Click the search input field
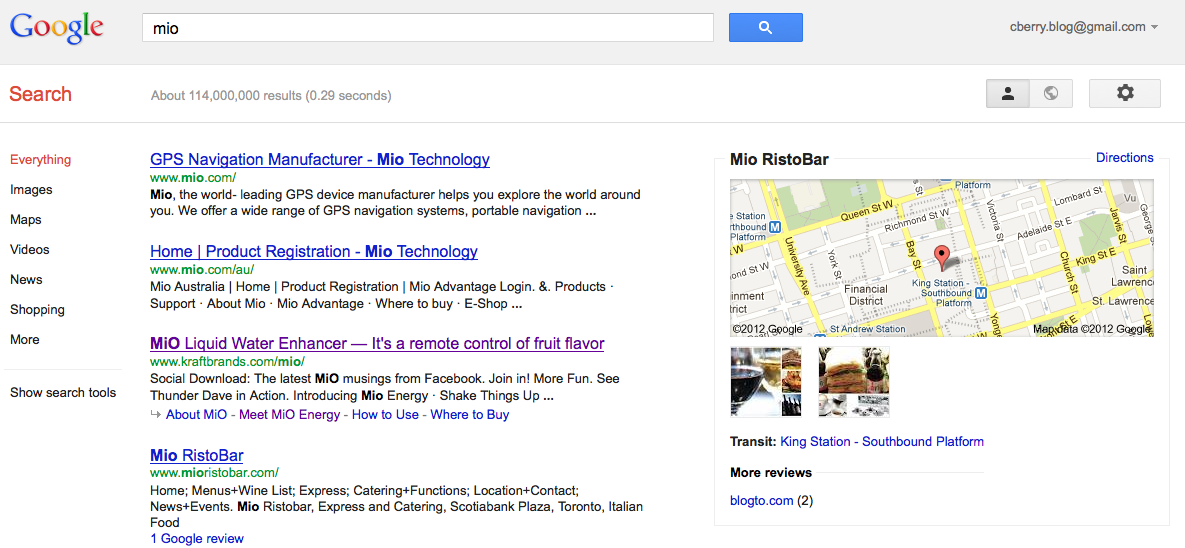This screenshot has height=548, width=1185. (x=428, y=28)
